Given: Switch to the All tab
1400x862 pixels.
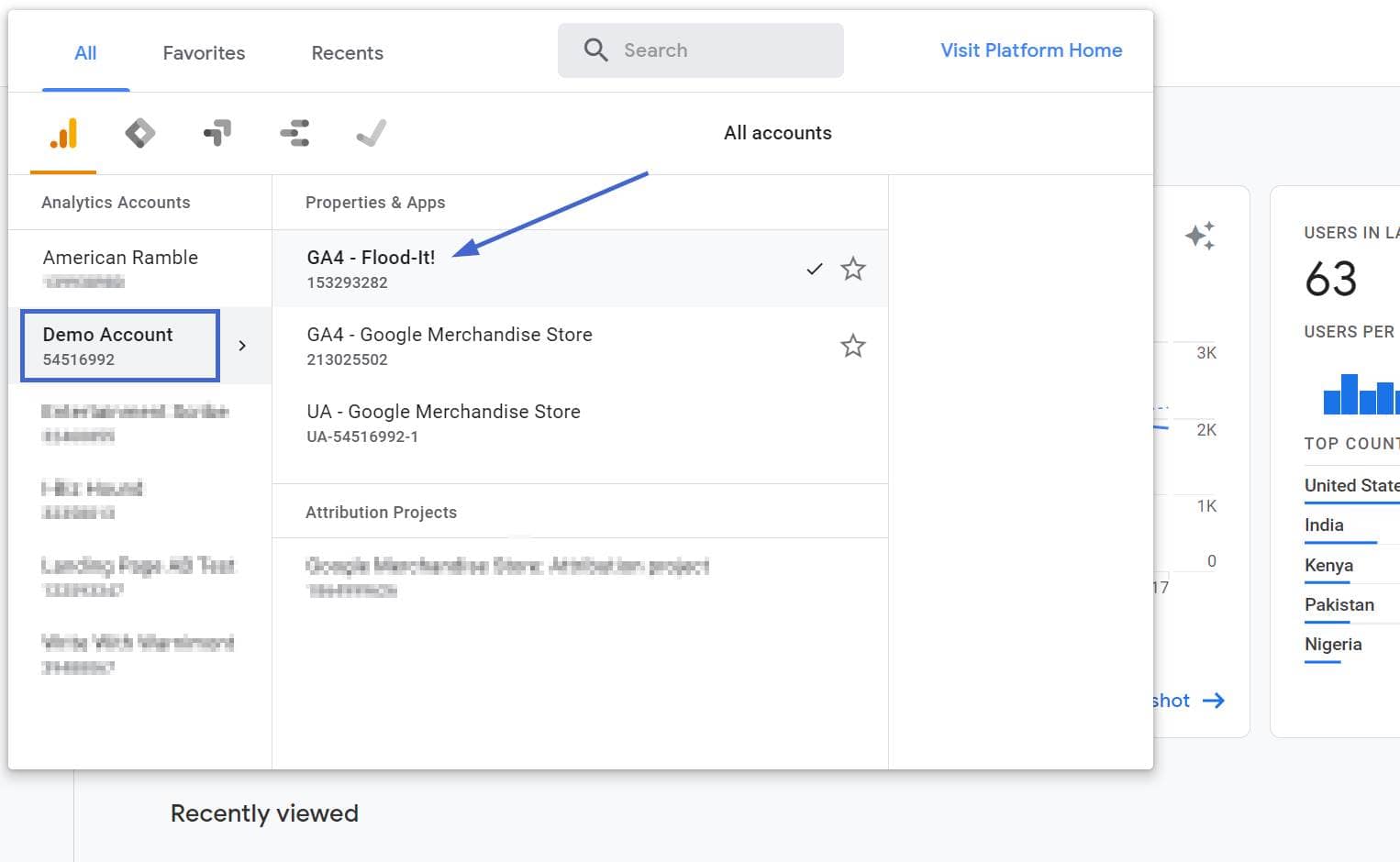Looking at the screenshot, I should [85, 53].
